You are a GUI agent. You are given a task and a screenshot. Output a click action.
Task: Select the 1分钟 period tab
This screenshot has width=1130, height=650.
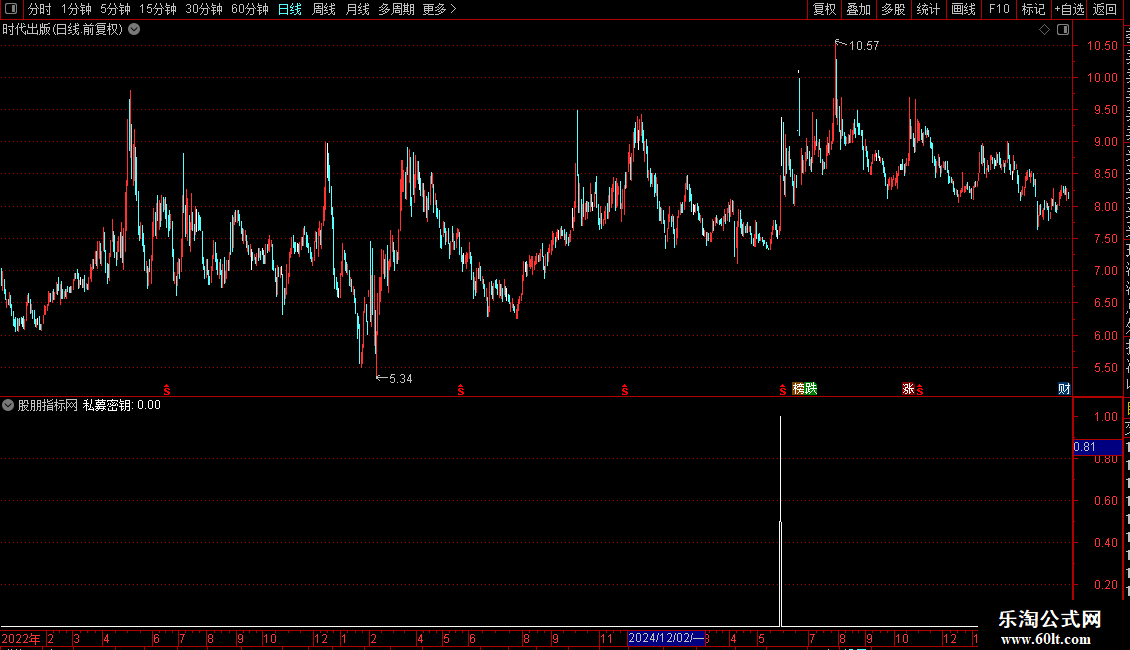[x=76, y=9]
